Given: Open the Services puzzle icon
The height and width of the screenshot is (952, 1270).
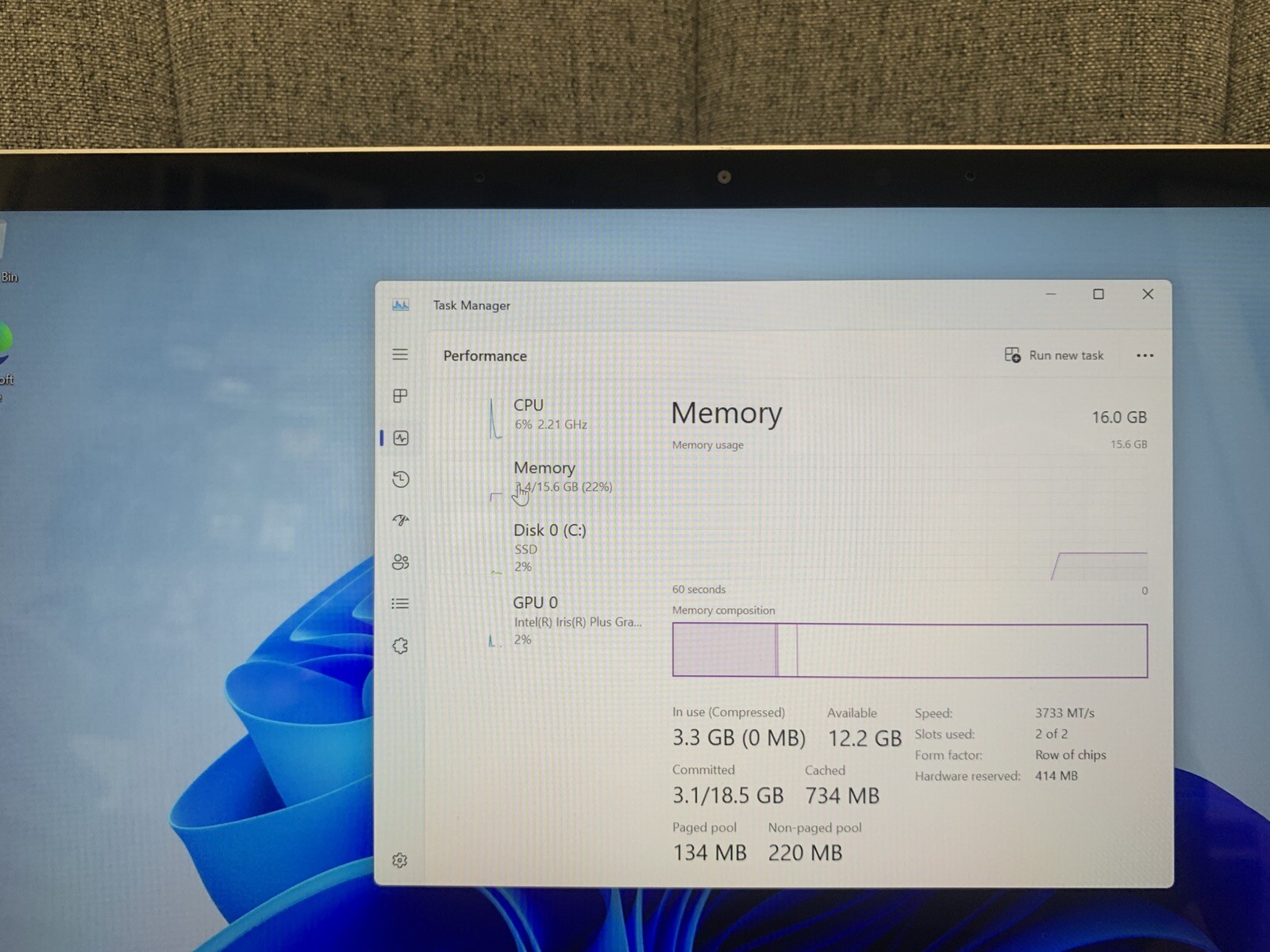Looking at the screenshot, I should tap(401, 646).
